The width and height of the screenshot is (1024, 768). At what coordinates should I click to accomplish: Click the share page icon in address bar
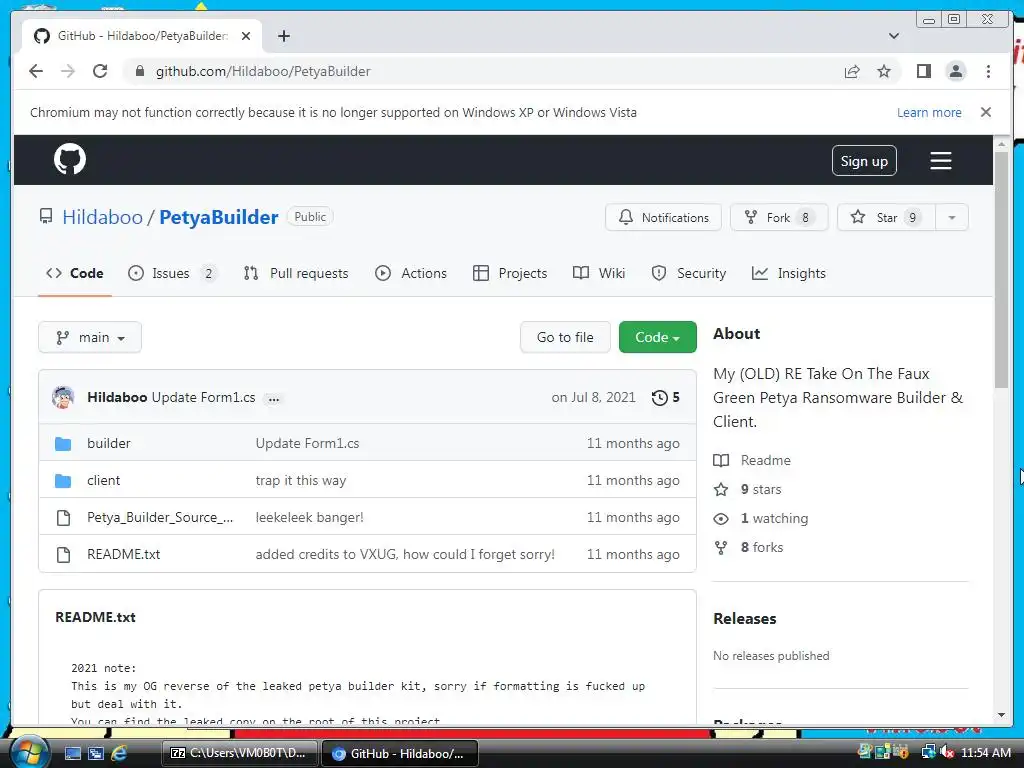pyautogui.click(x=852, y=71)
